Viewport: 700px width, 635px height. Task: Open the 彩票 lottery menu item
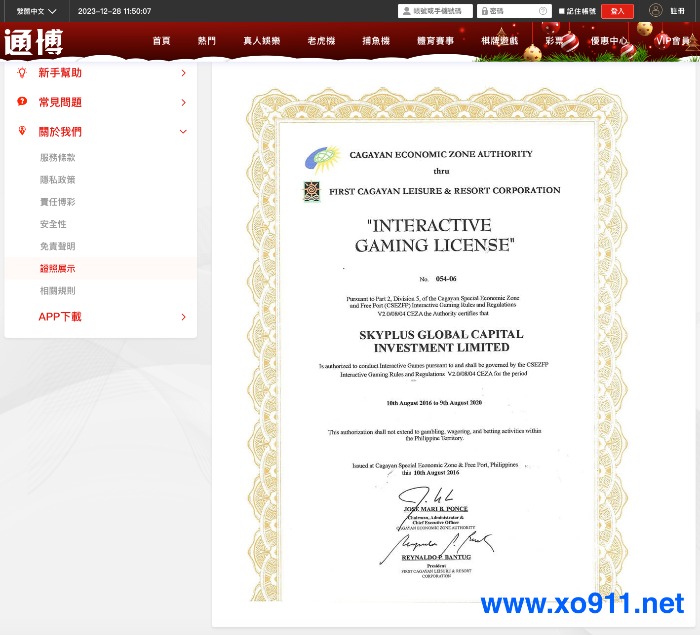(554, 41)
